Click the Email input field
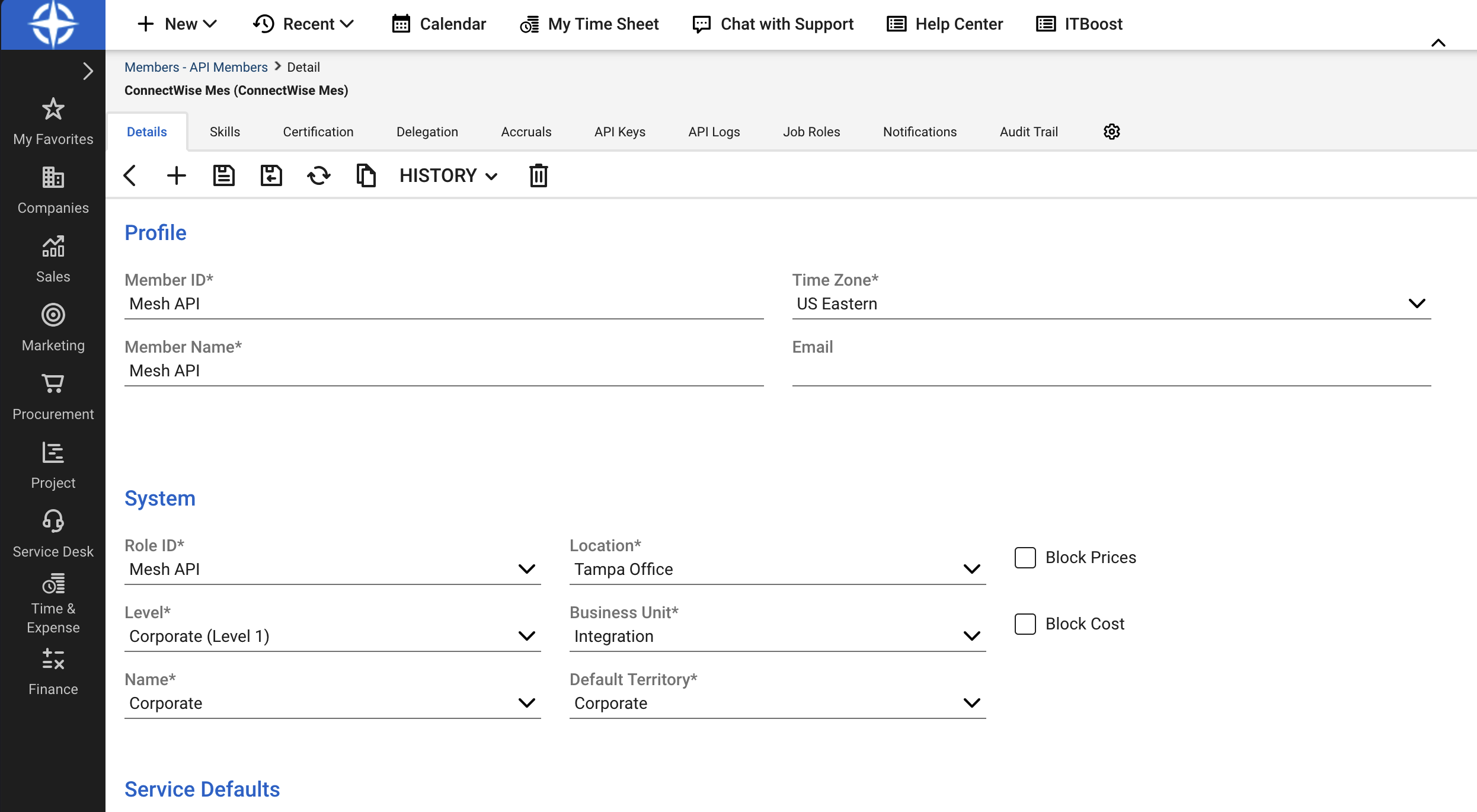 pyautogui.click(x=1112, y=371)
